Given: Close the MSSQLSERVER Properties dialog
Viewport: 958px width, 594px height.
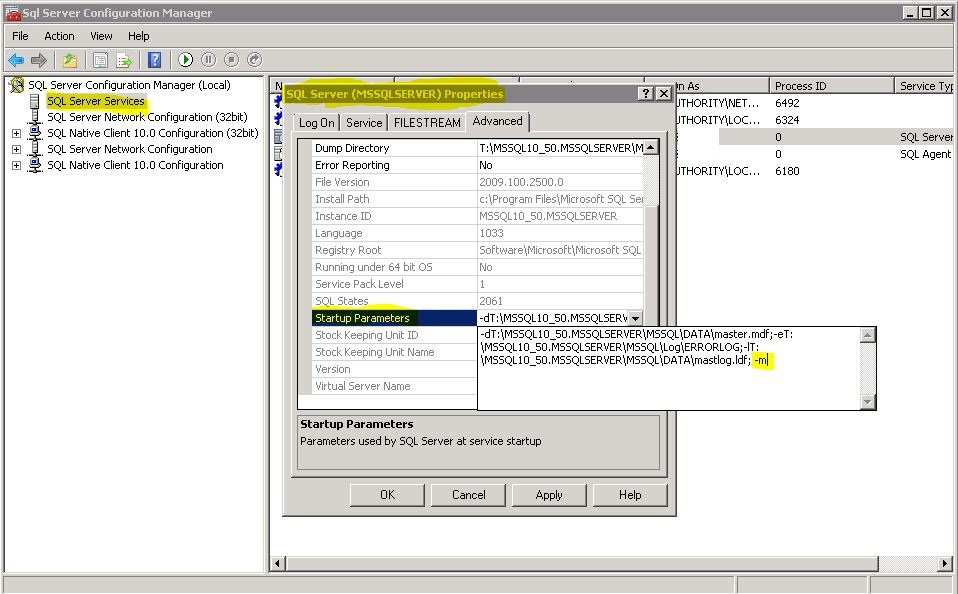Looking at the screenshot, I should (664, 94).
